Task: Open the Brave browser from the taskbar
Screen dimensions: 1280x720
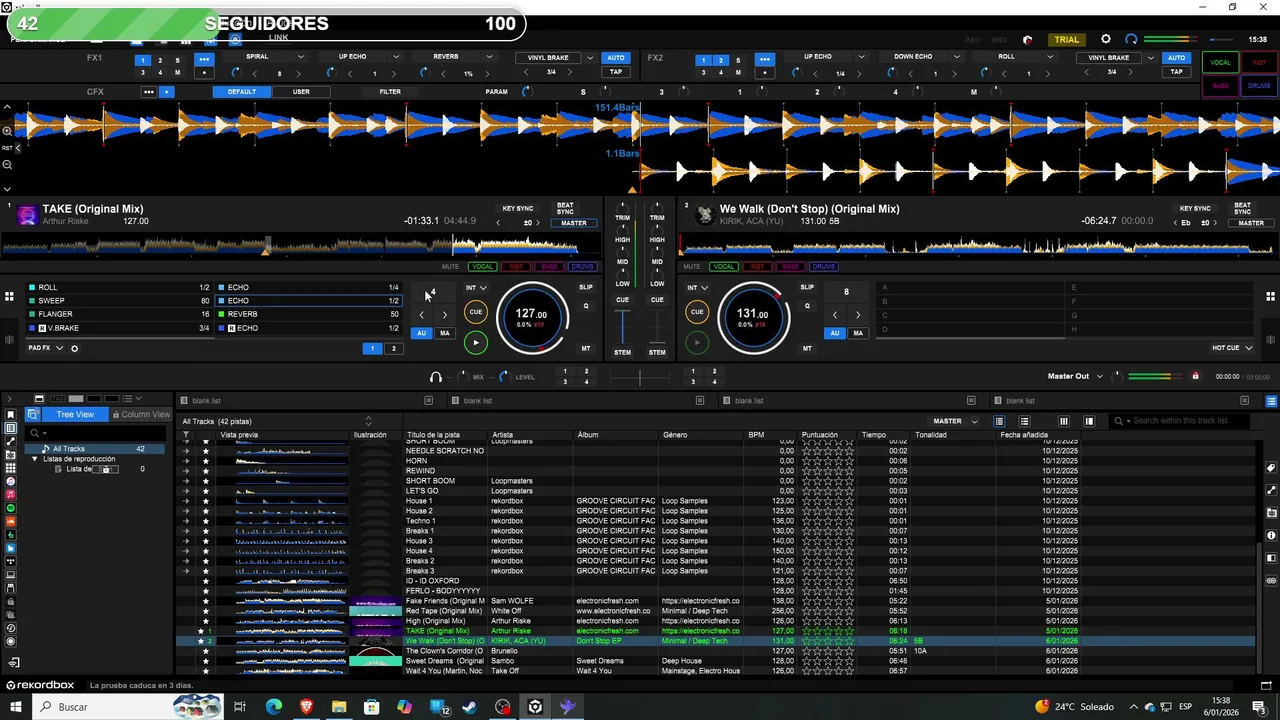Action: click(x=306, y=707)
